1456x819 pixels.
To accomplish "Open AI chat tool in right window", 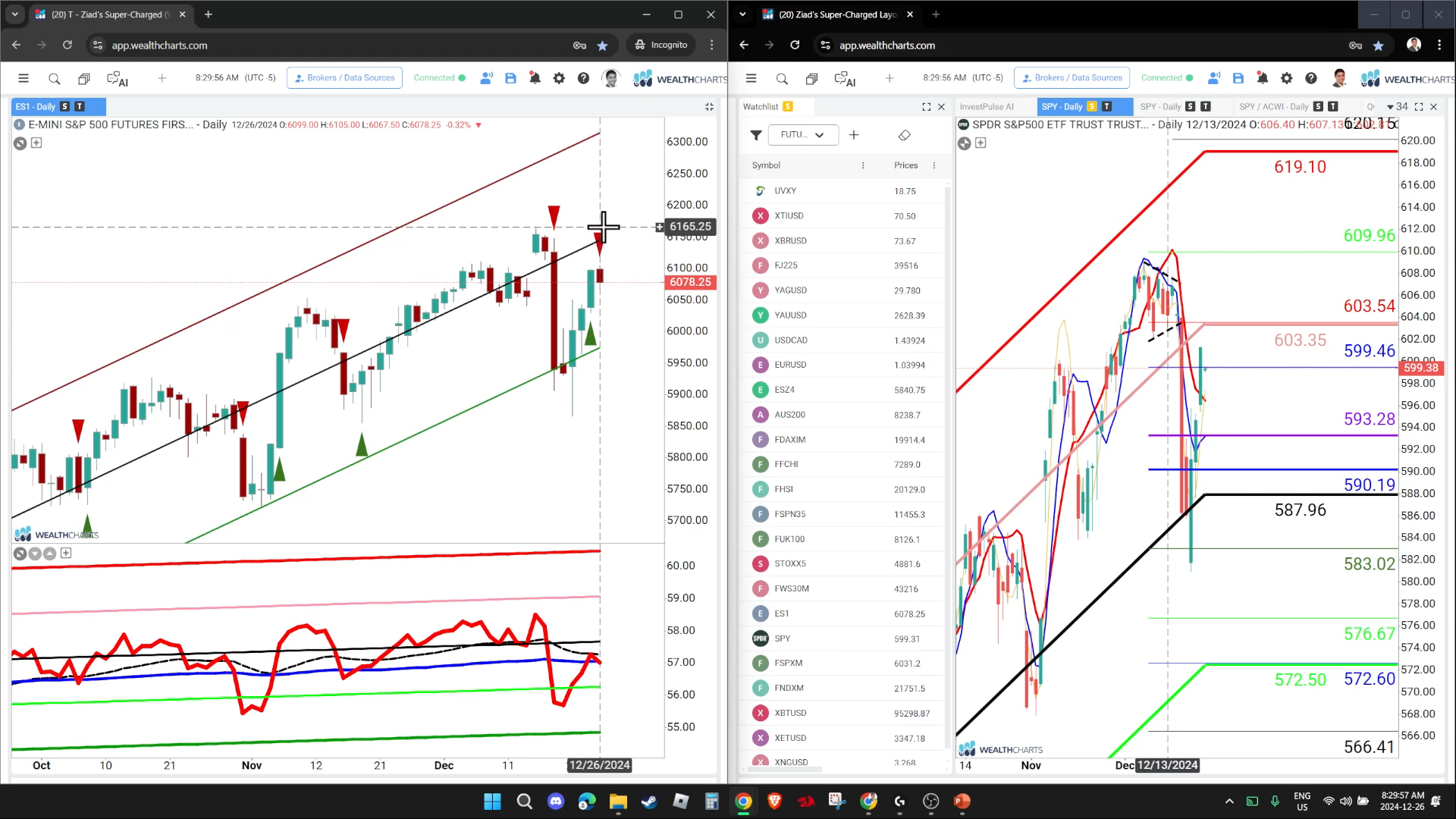I will click(x=845, y=78).
